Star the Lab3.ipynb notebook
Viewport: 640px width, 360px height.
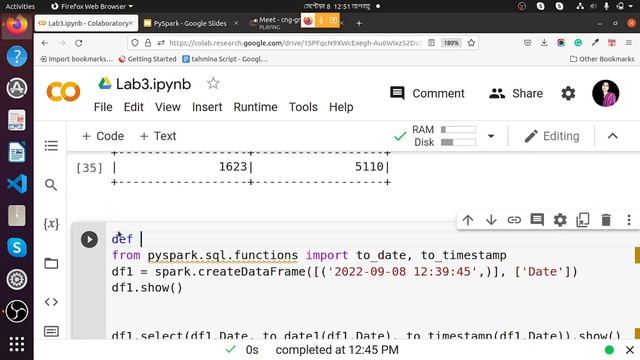[213, 83]
